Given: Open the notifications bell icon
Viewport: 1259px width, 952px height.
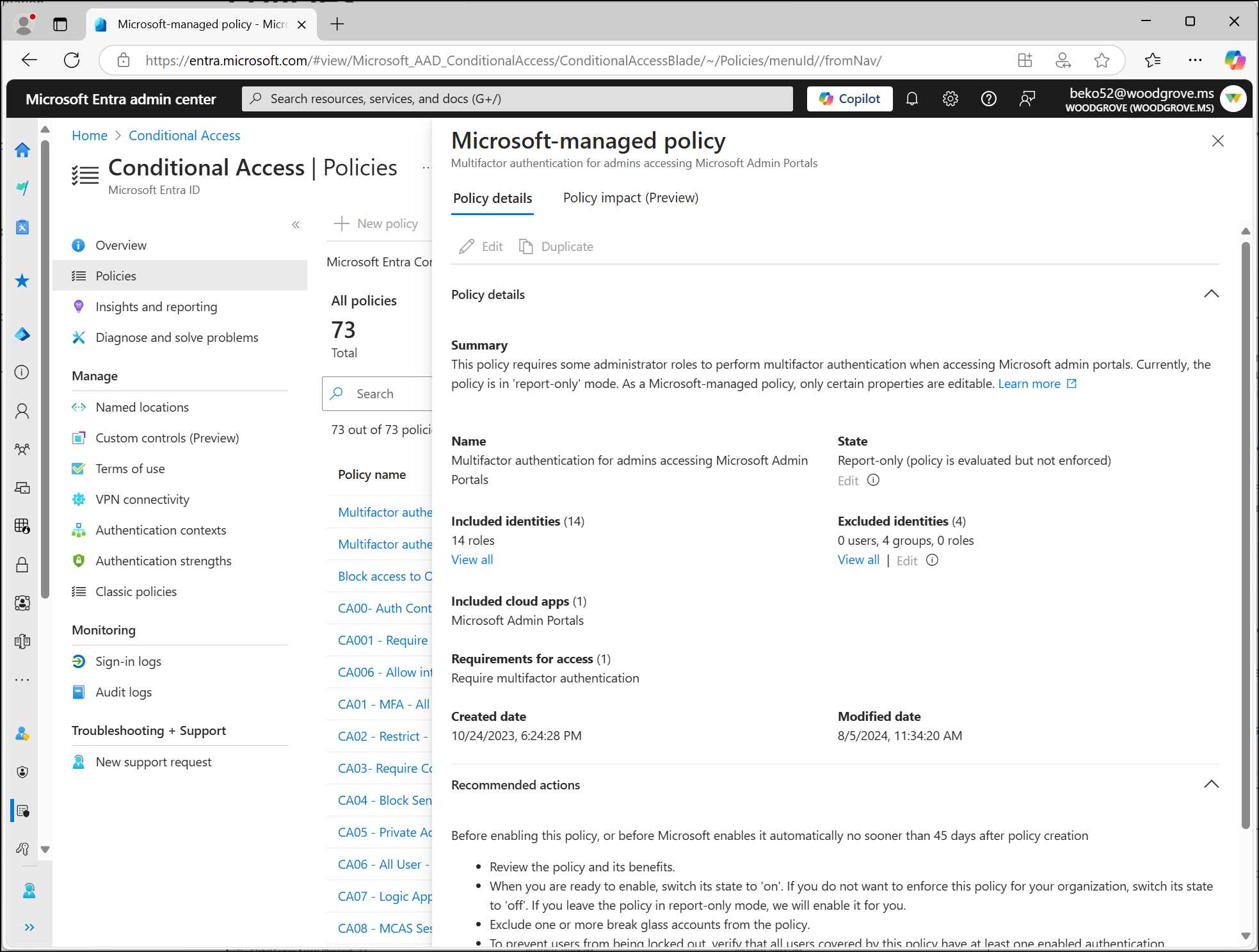Looking at the screenshot, I should click(912, 99).
